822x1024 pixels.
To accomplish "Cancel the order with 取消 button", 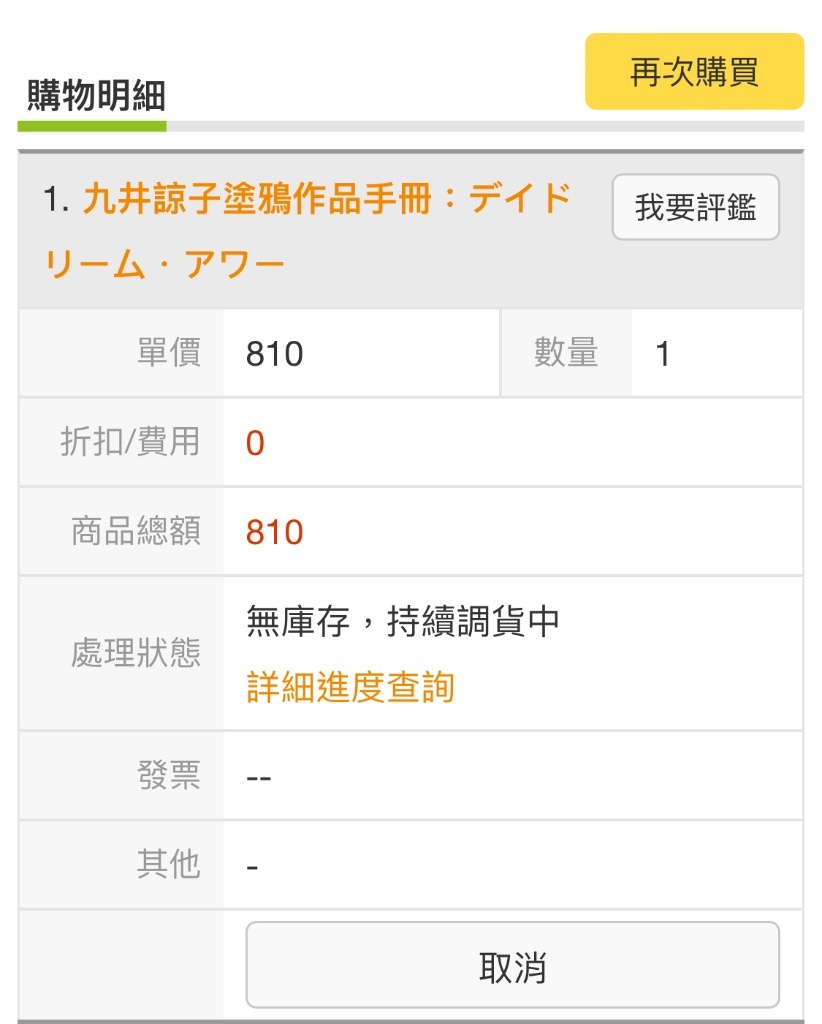I will [513, 965].
